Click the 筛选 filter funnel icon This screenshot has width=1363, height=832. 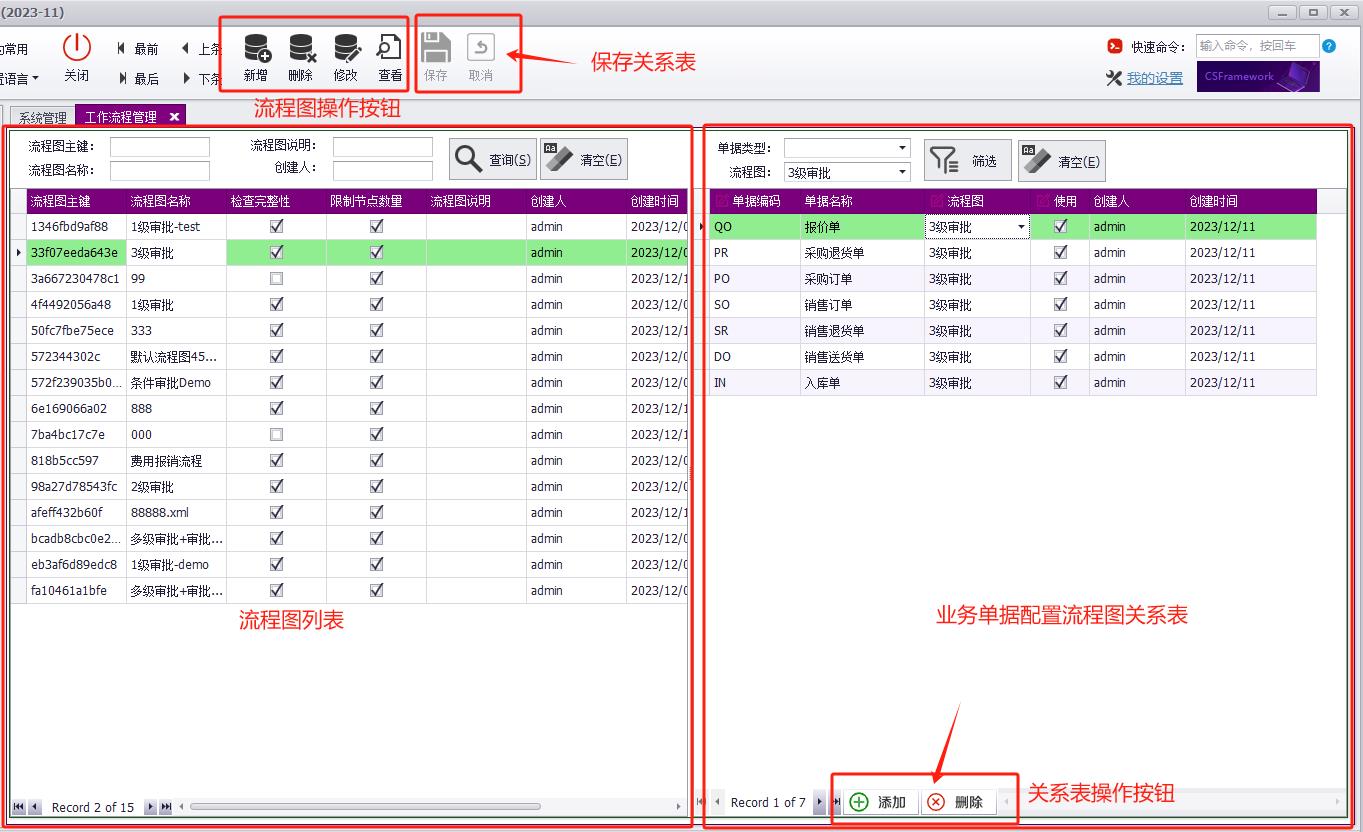942,160
